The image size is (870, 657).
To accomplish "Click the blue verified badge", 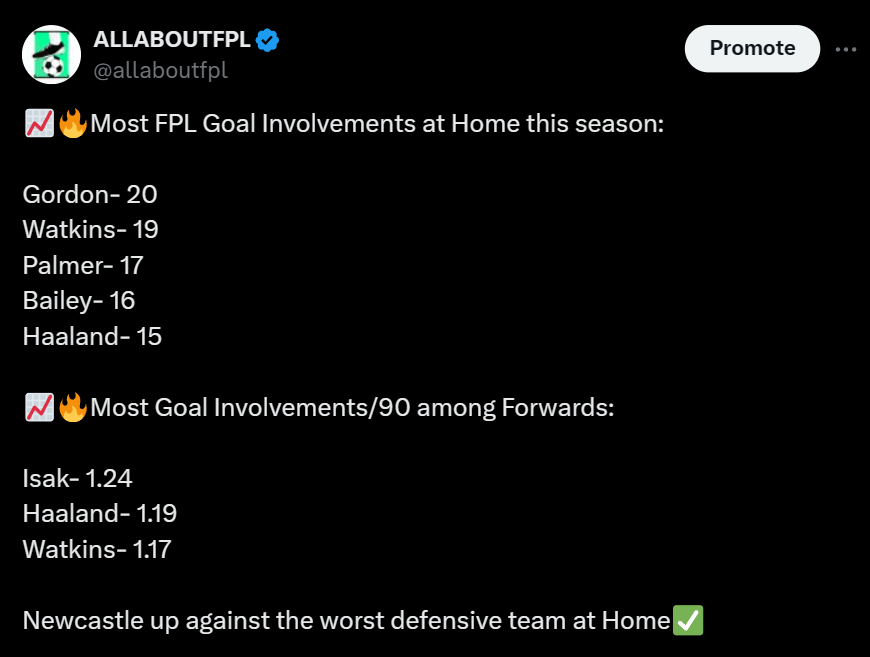I will [267, 41].
